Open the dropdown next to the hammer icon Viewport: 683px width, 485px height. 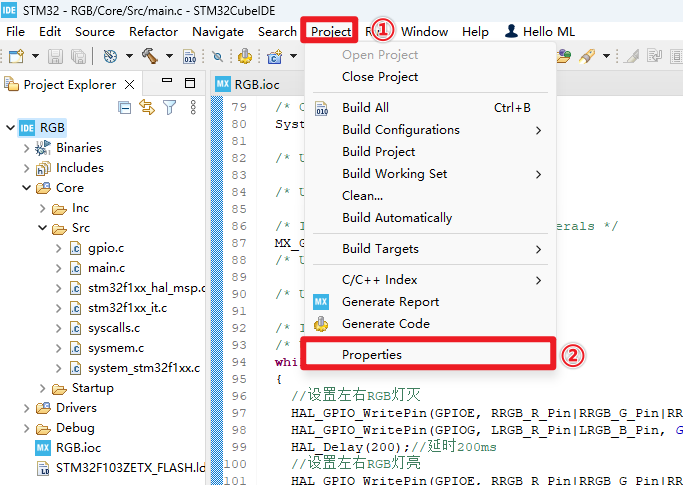point(169,56)
